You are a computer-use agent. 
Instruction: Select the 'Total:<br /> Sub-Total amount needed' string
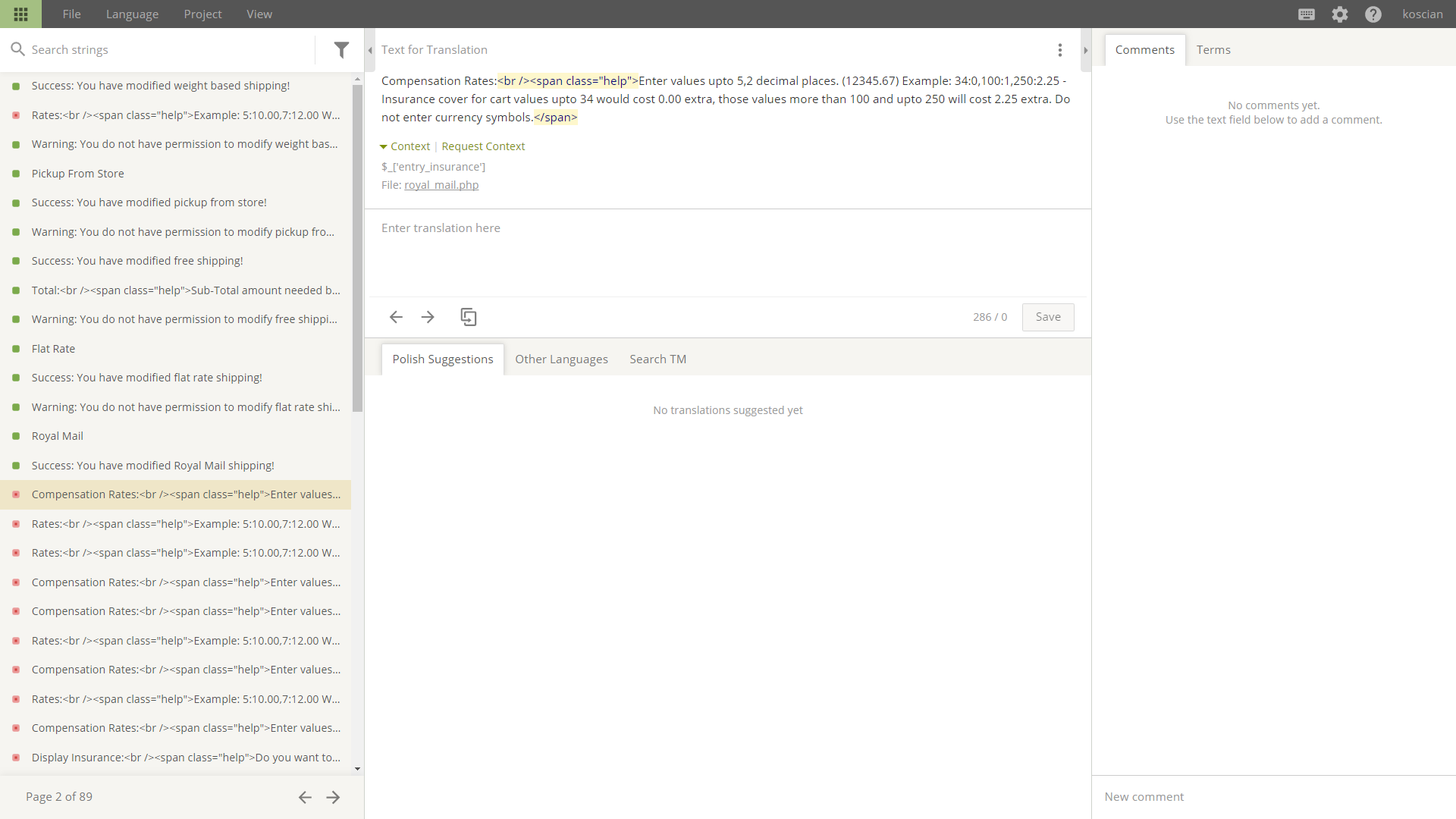click(175, 290)
